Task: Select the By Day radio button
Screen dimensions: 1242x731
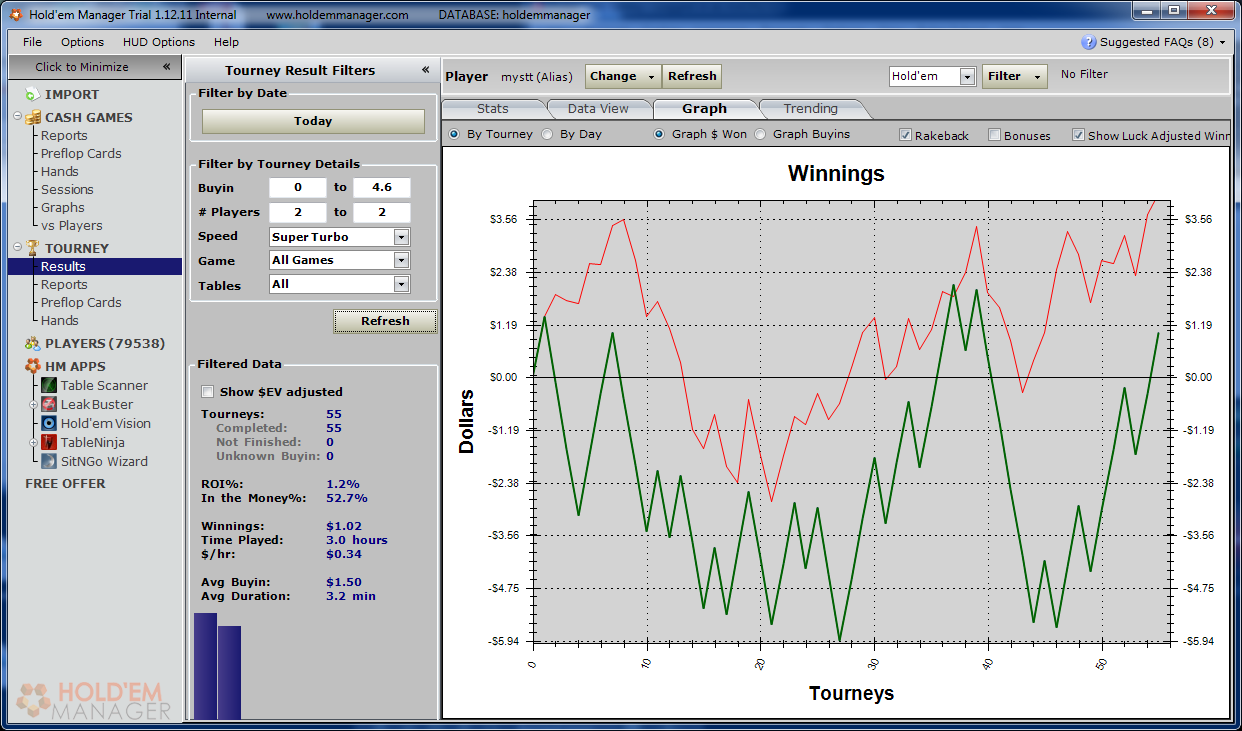Action: pos(547,134)
